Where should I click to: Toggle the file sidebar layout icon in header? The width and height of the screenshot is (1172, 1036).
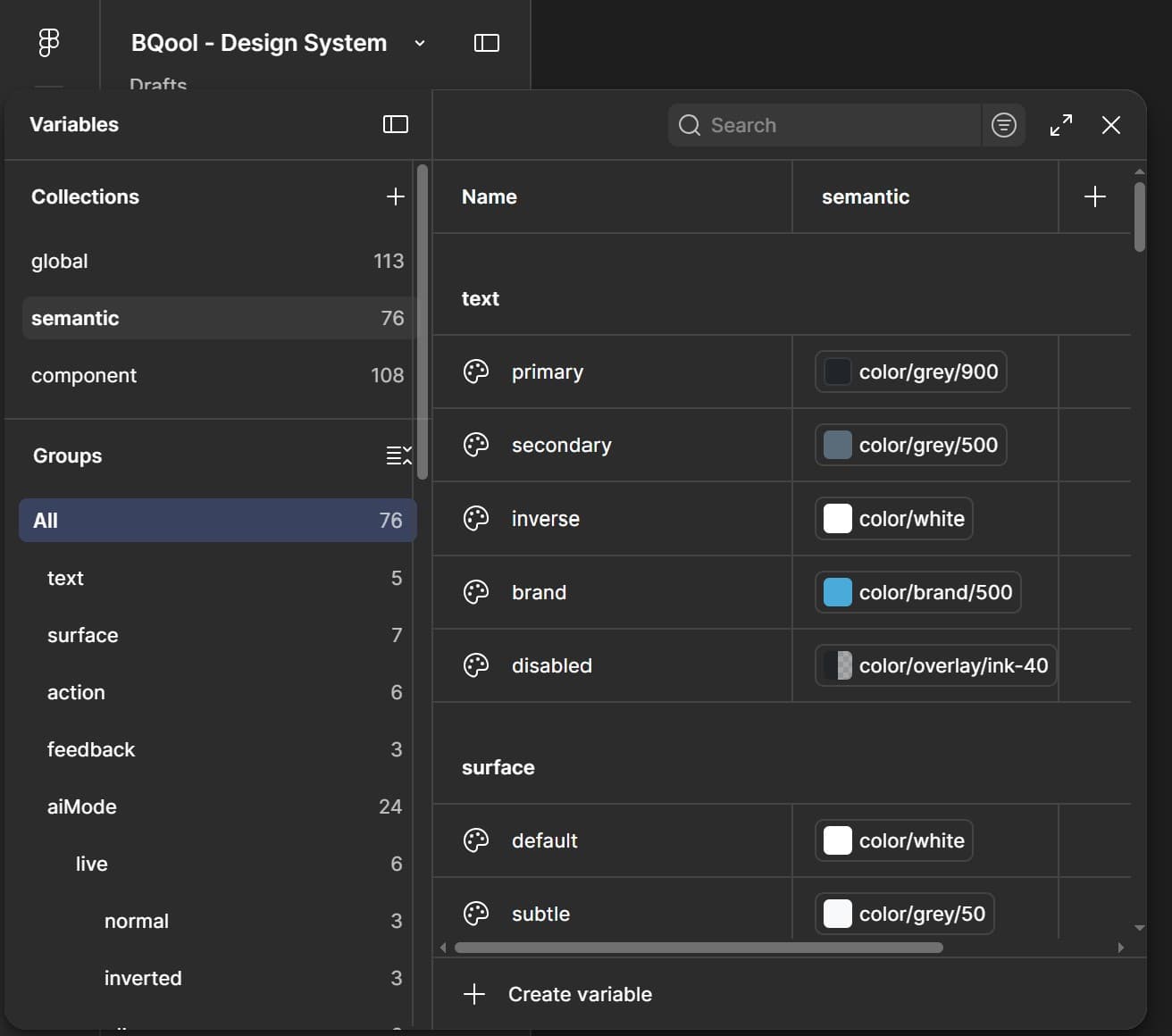pyautogui.click(x=487, y=43)
